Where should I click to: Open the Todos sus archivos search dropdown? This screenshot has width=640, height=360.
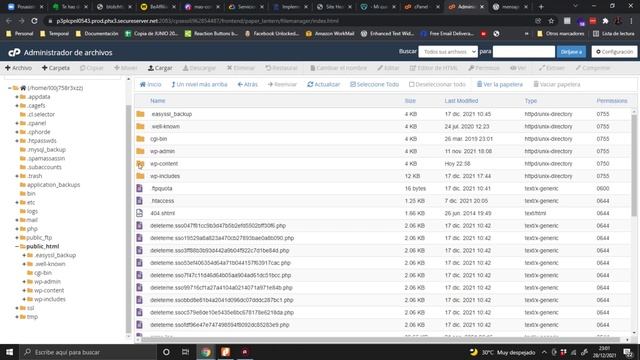(448, 52)
